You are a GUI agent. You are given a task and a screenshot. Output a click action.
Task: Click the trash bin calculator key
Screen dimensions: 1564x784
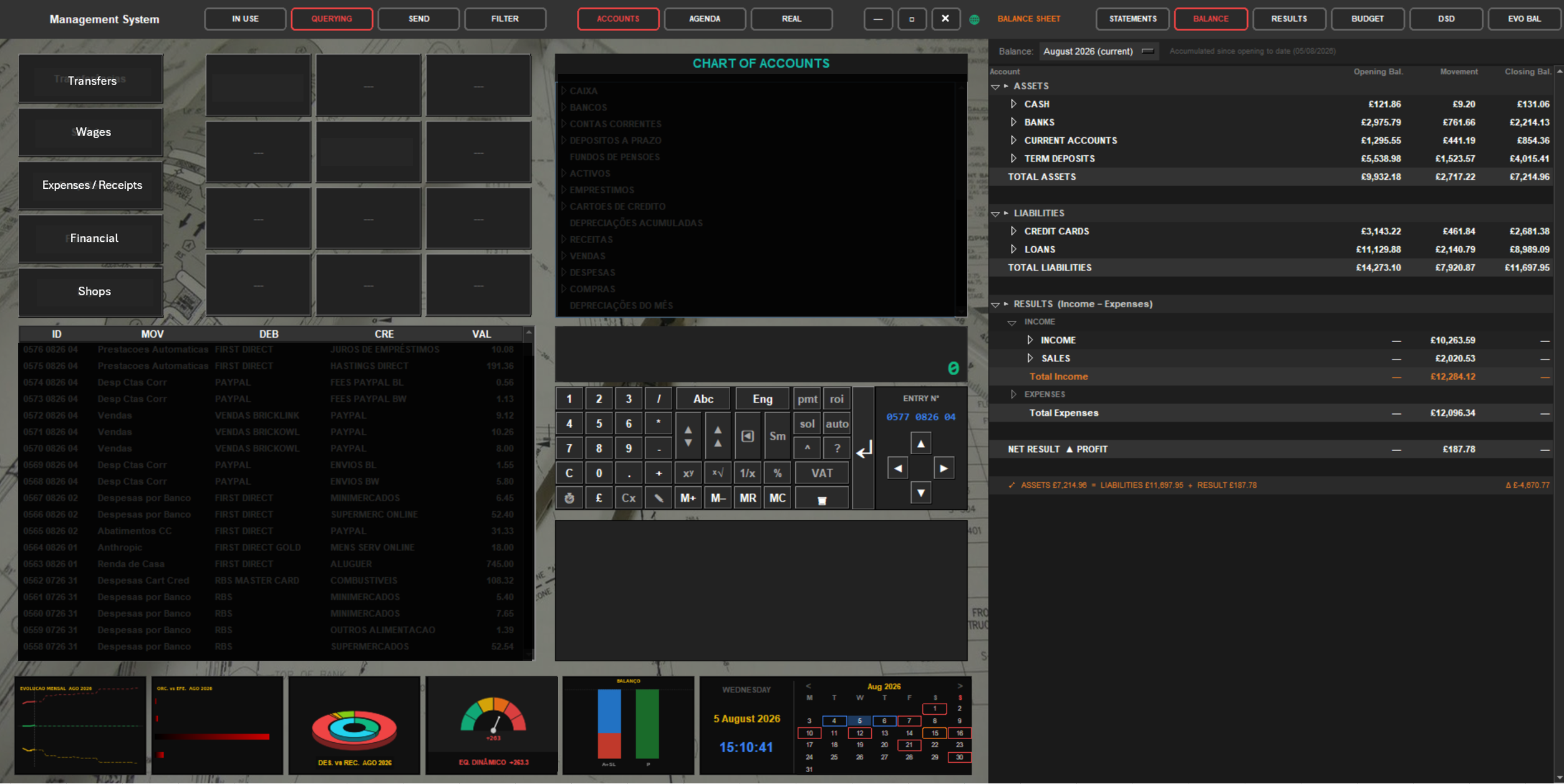coord(822,498)
